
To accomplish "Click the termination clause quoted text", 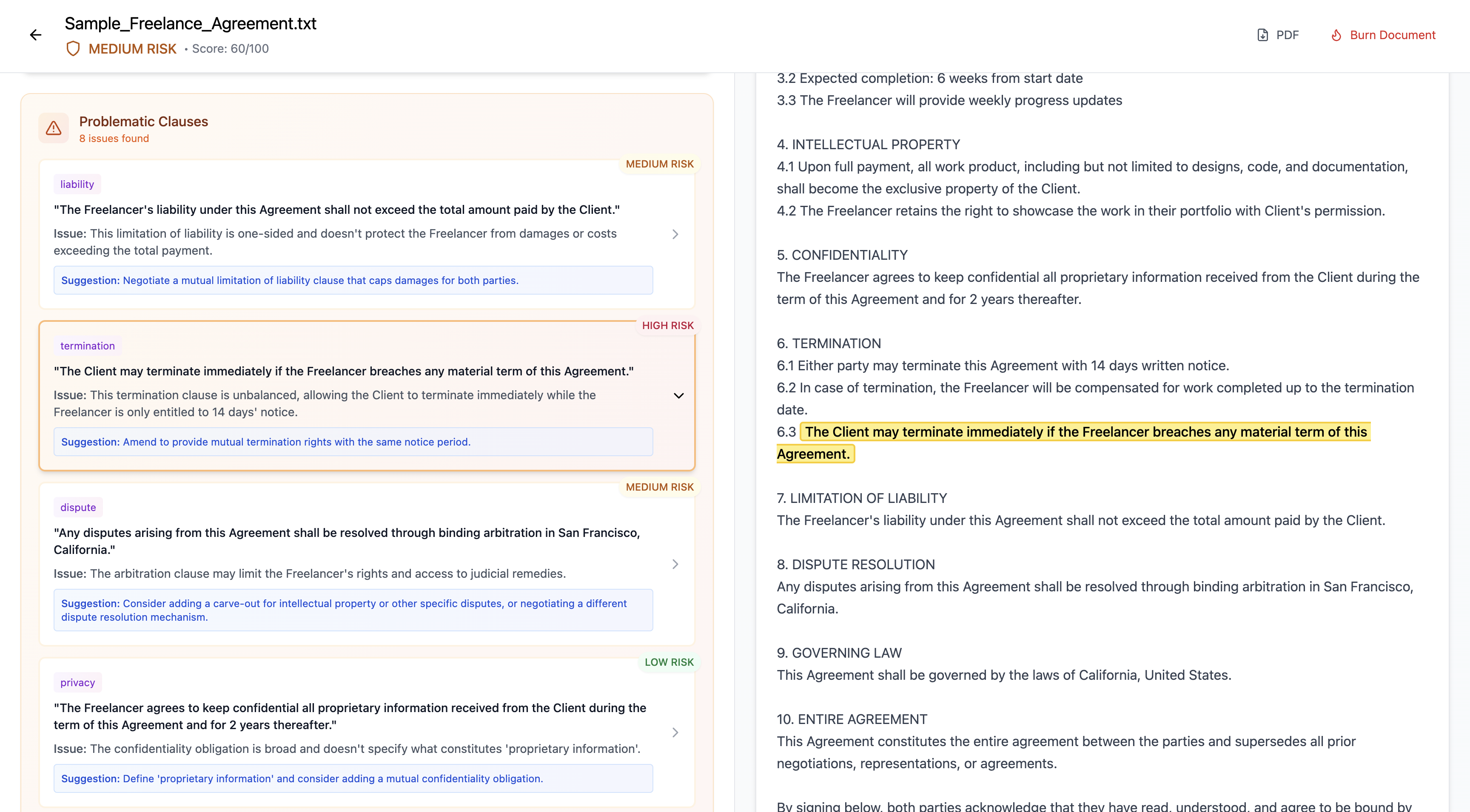I will coord(344,371).
